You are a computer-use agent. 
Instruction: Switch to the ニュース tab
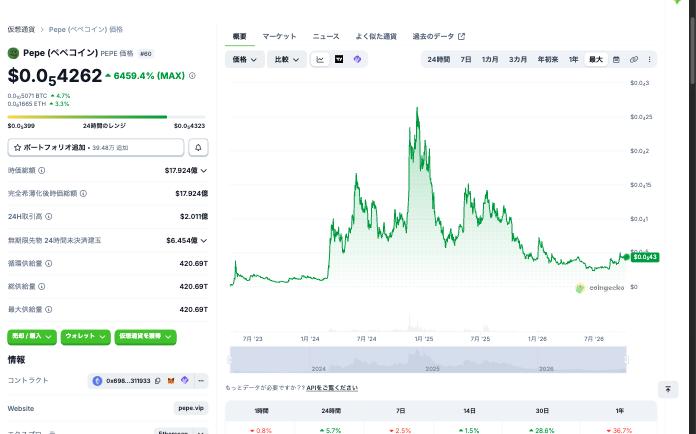tap(326, 36)
